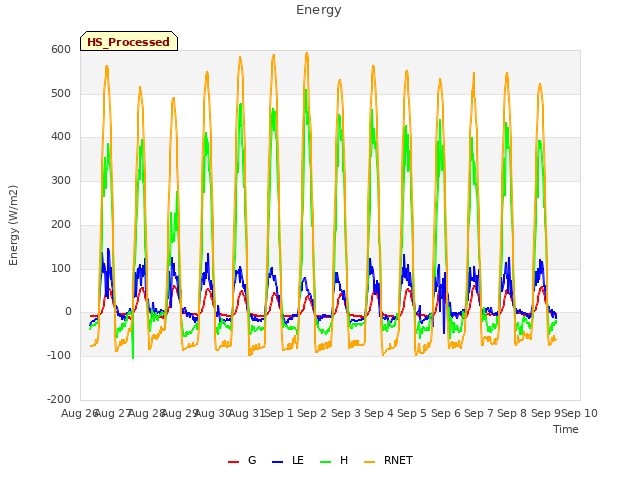Click the -200 y-axis tick label

coord(59,399)
